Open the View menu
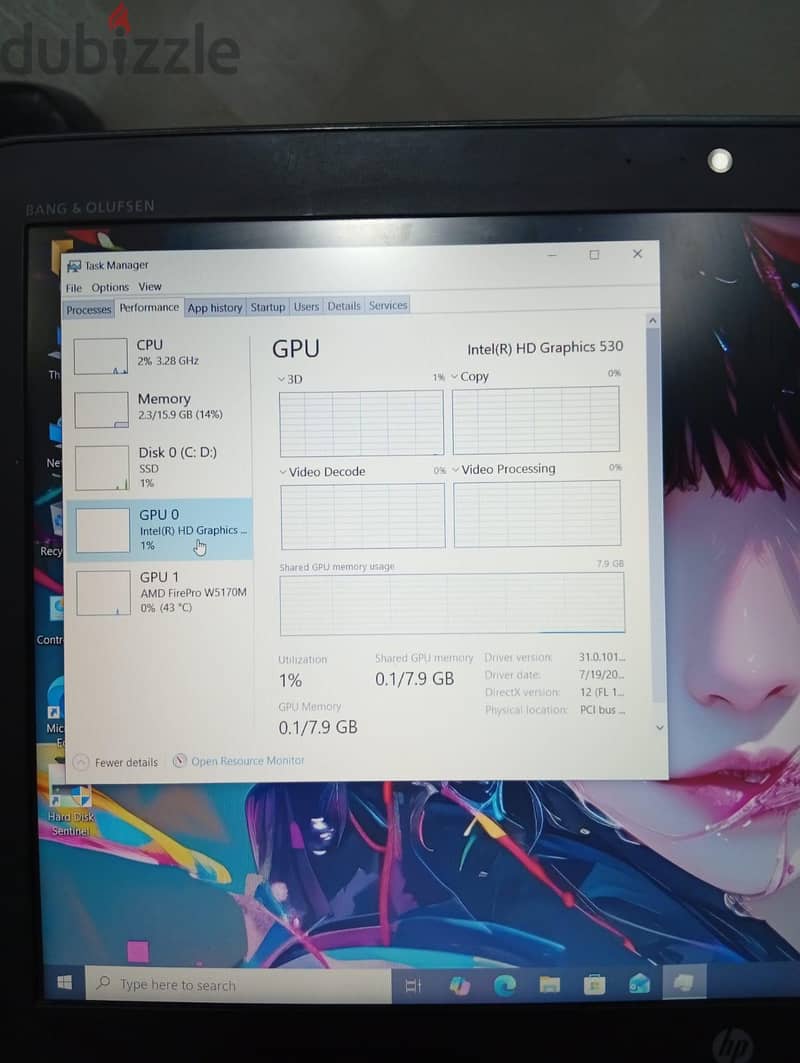 [x=150, y=286]
